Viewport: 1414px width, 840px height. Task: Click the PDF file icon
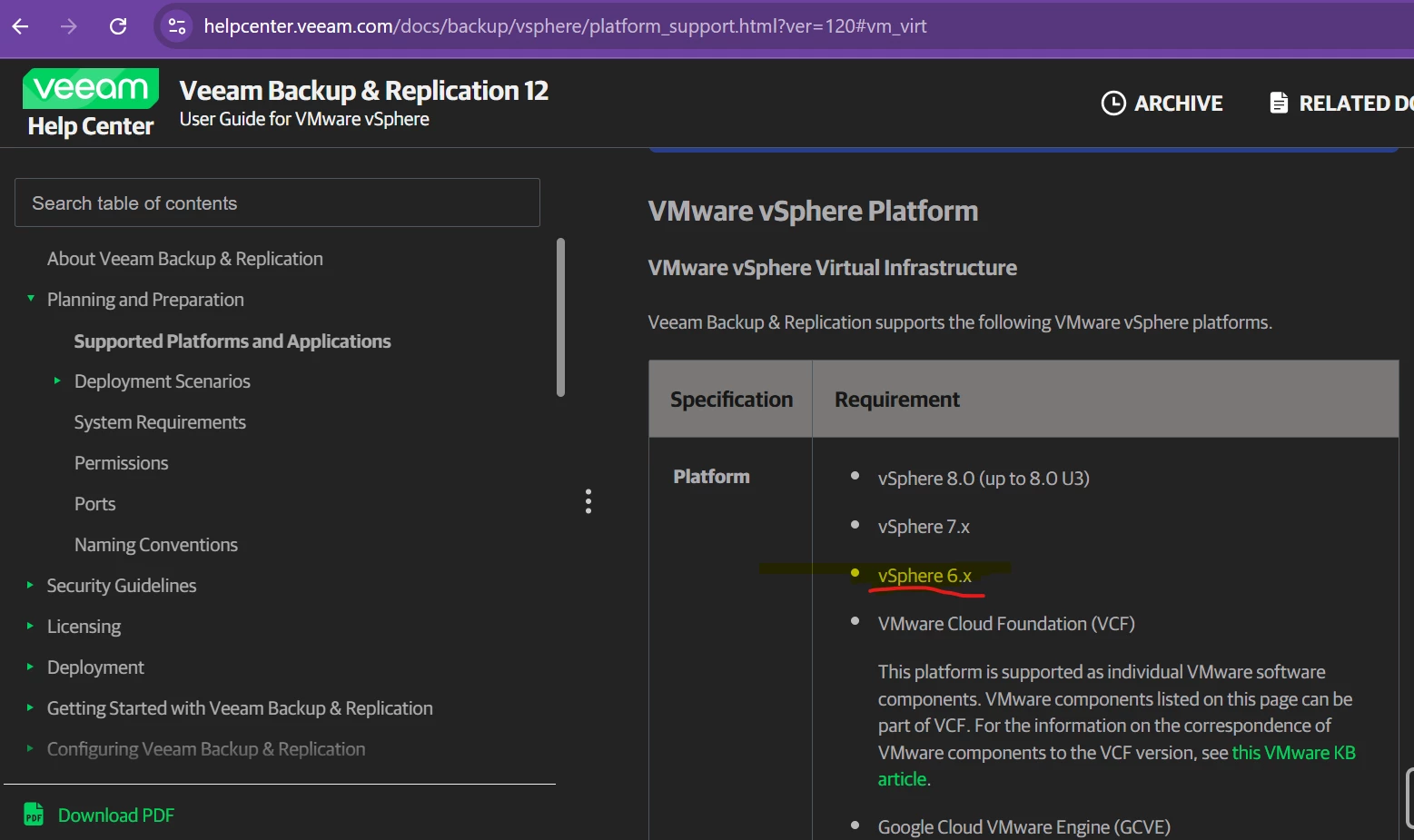(x=34, y=815)
